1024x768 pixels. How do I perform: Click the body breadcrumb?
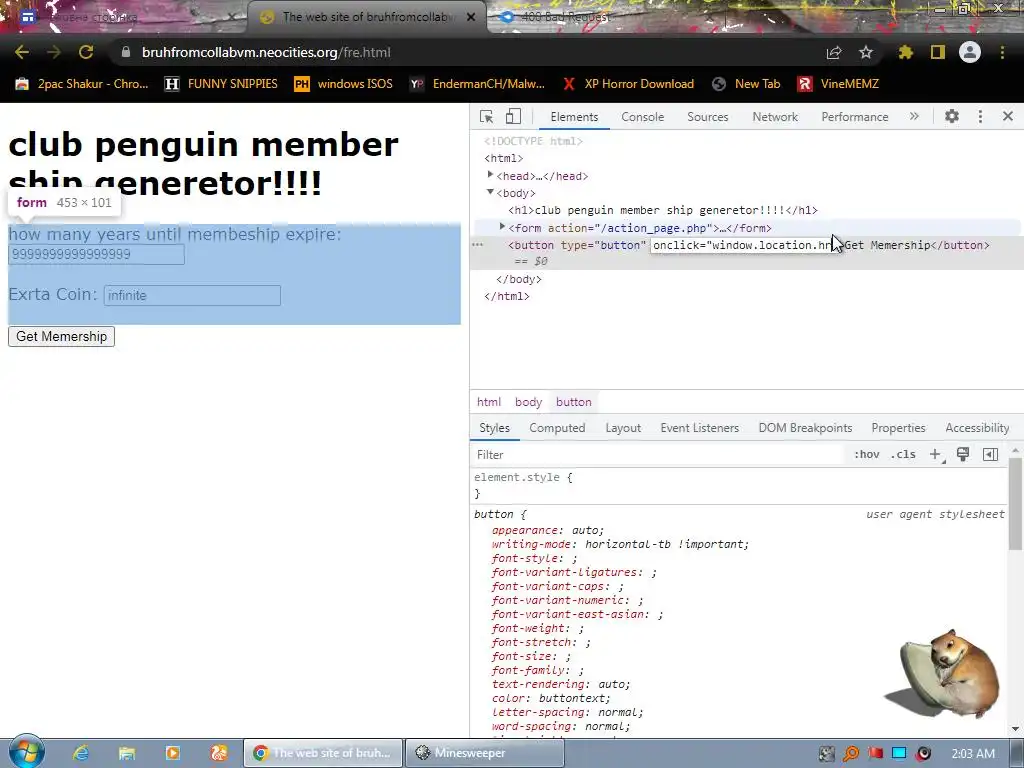tap(528, 402)
